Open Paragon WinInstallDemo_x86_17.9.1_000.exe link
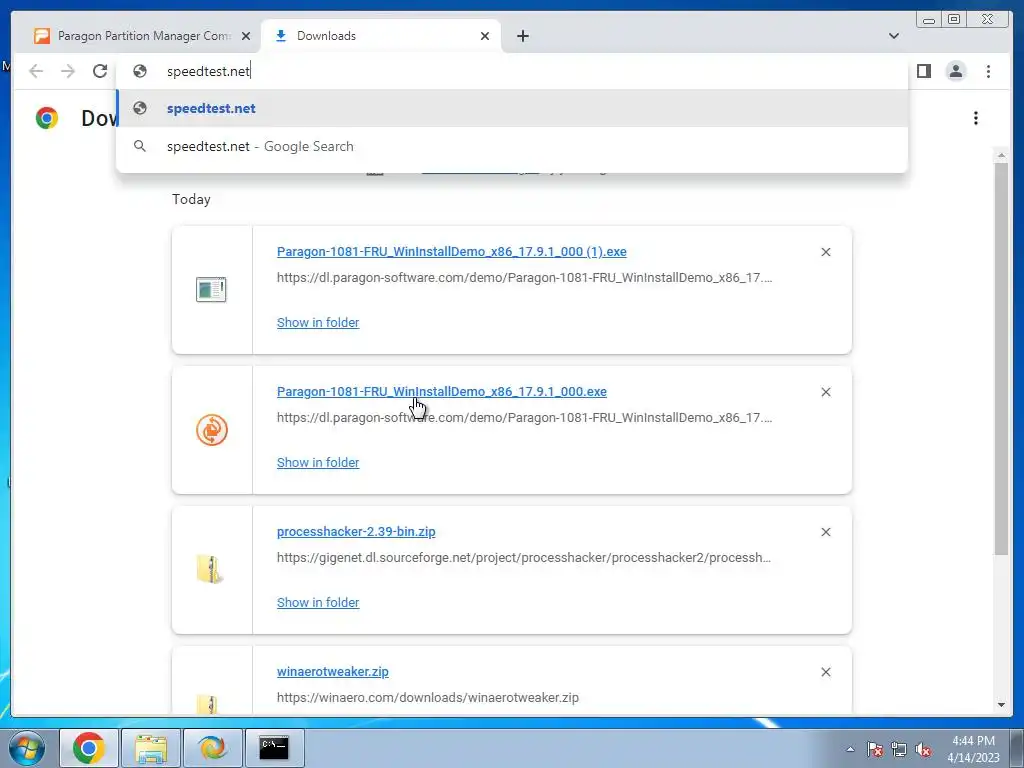This screenshot has height=768, width=1024. coord(441,391)
